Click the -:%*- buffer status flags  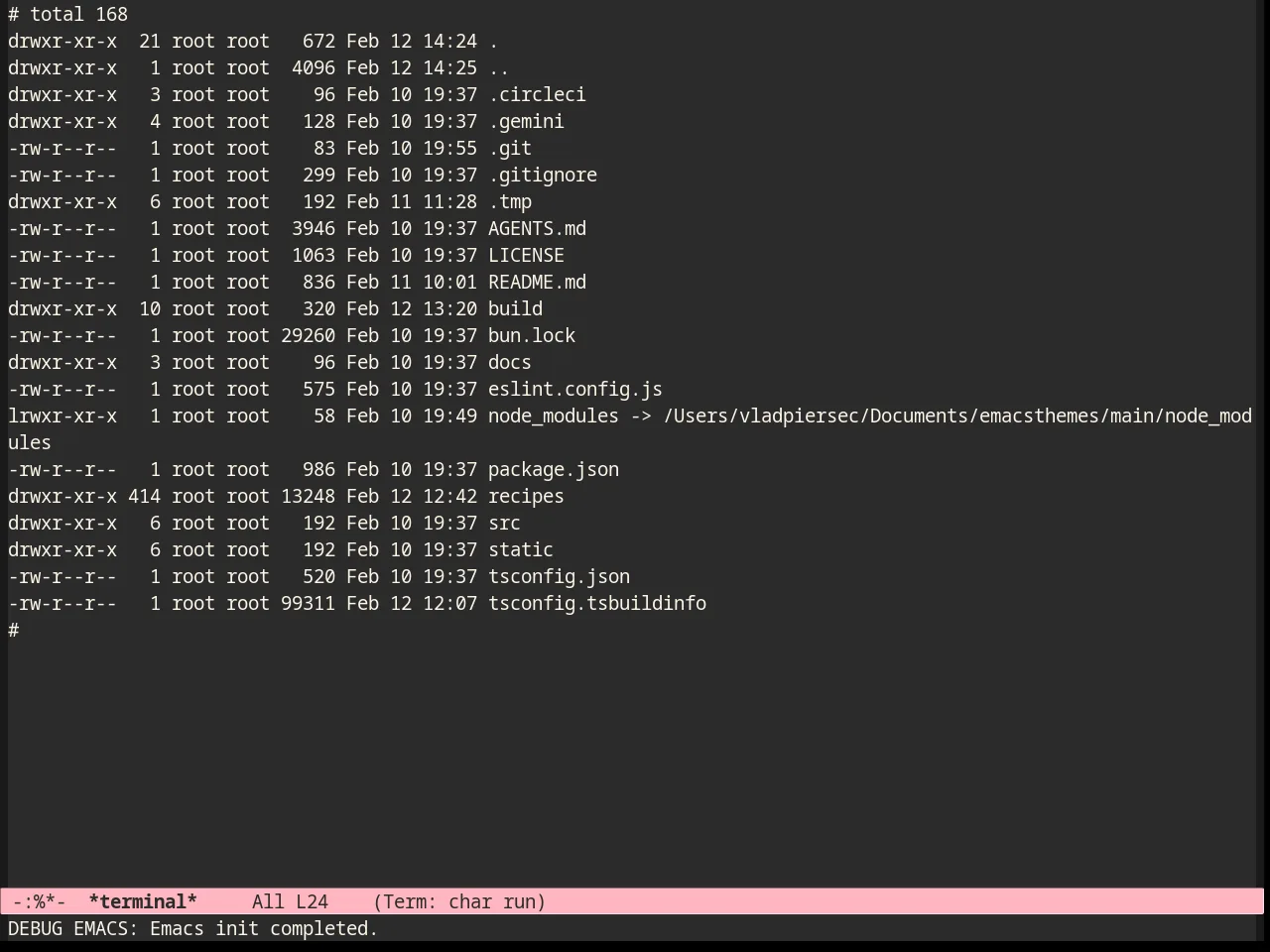(x=40, y=901)
